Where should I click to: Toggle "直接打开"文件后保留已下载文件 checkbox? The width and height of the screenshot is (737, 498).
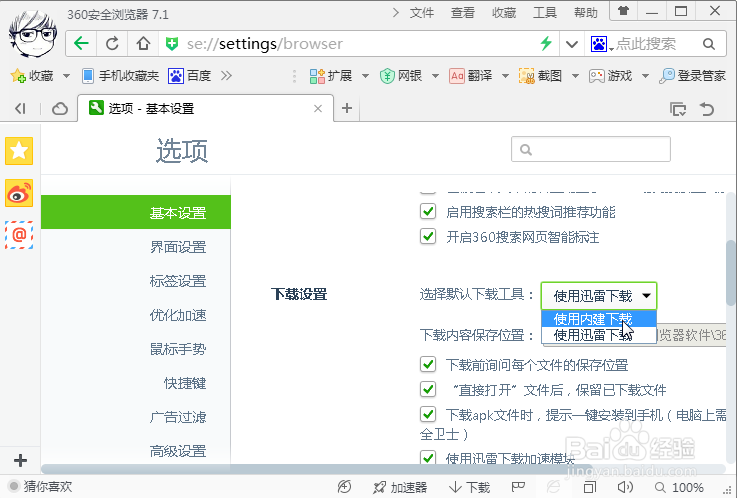pyautogui.click(x=428, y=389)
